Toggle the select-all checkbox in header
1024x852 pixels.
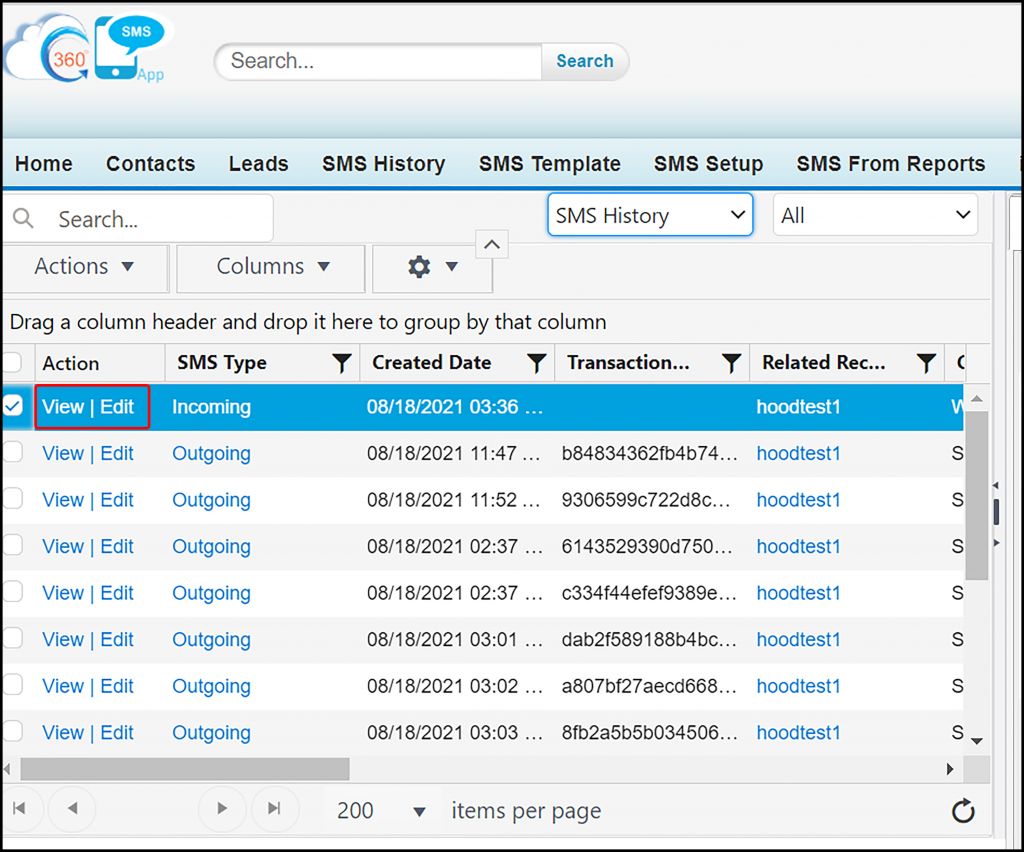[13, 362]
